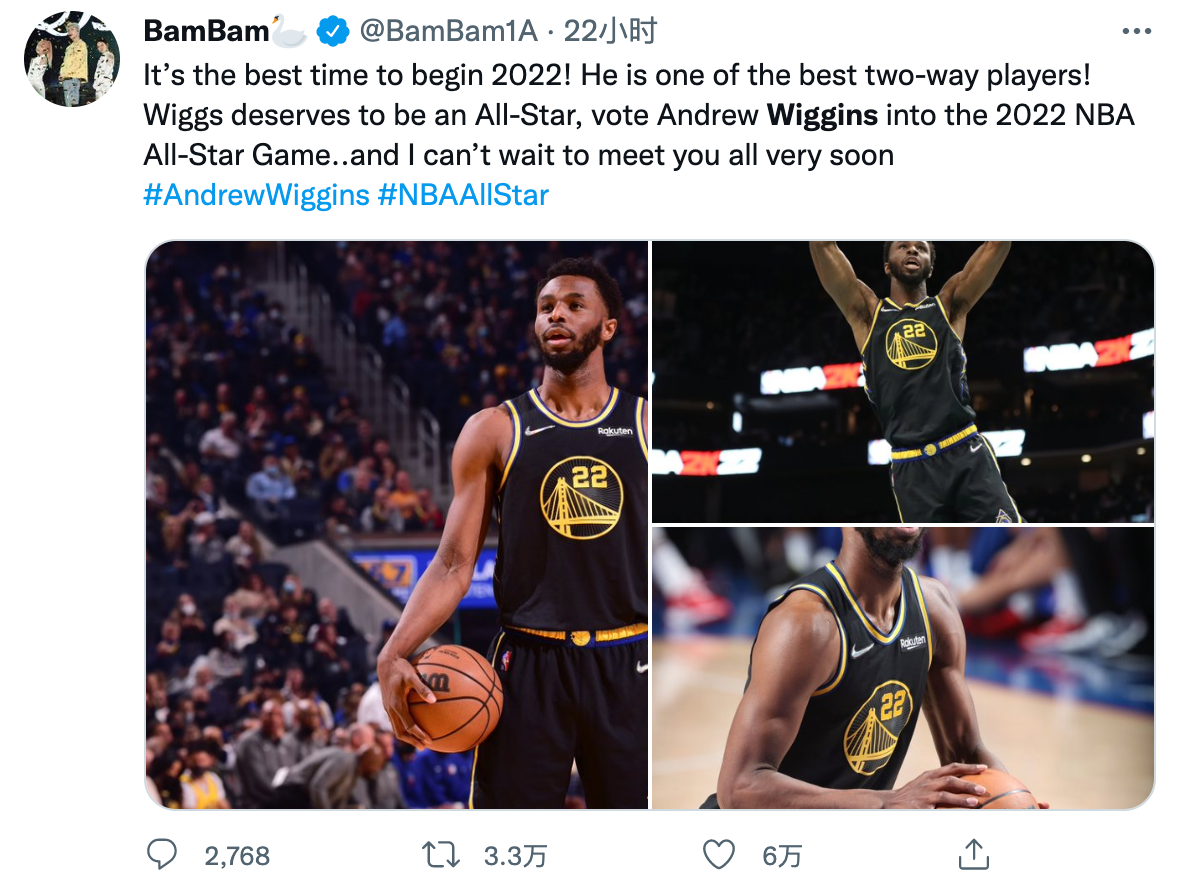Open the top-right dunk photo

(x=902, y=381)
